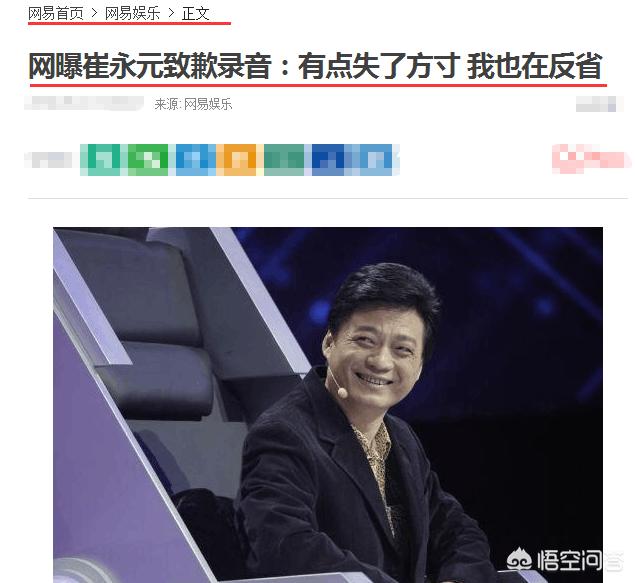Click the pink button at right
The image size is (635, 583).
pos(591,159)
